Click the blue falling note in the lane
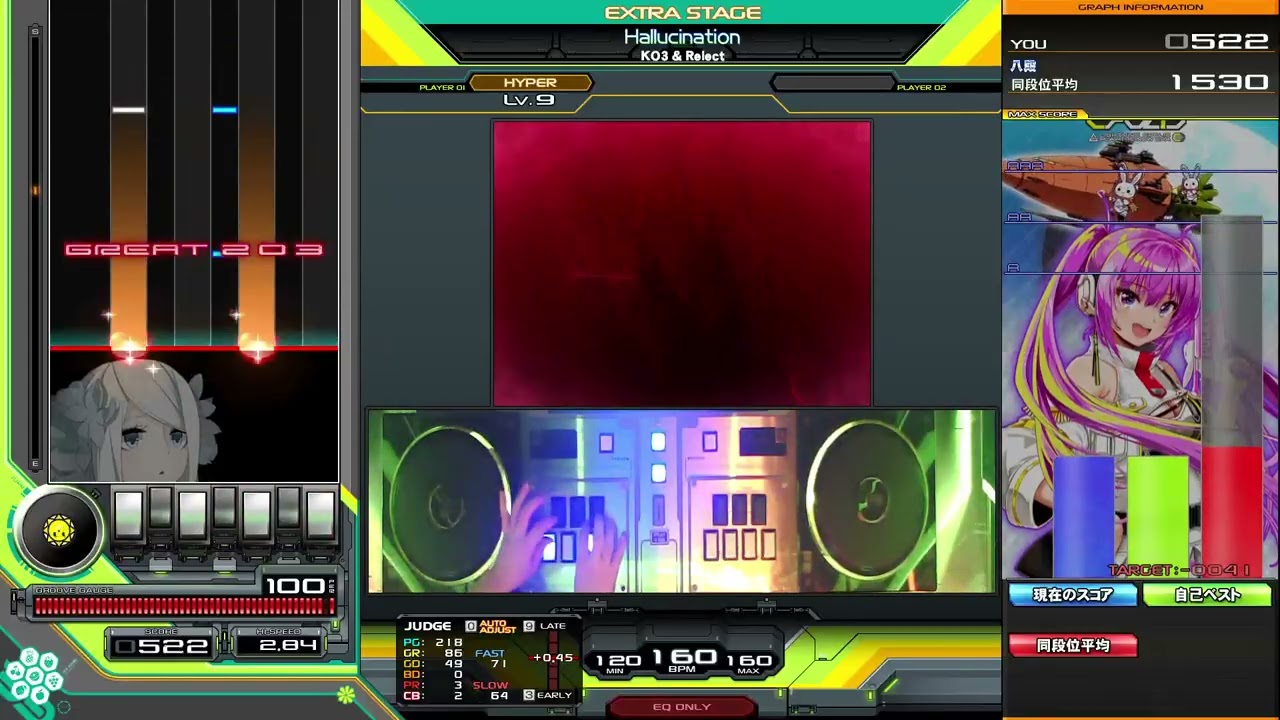Image resolution: width=1280 pixels, height=720 pixels. click(225, 110)
